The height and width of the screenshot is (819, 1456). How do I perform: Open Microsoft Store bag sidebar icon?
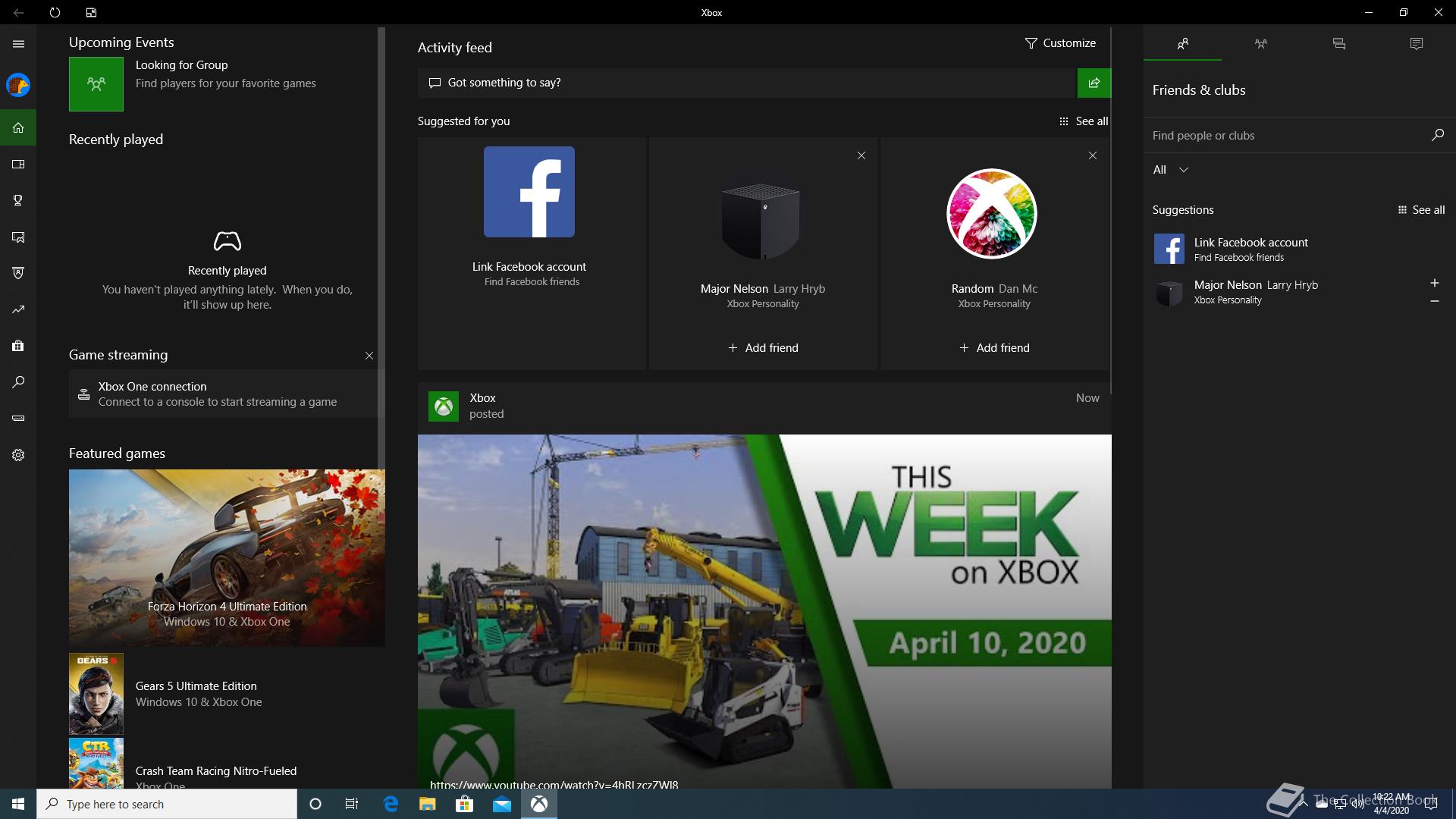(x=18, y=346)
